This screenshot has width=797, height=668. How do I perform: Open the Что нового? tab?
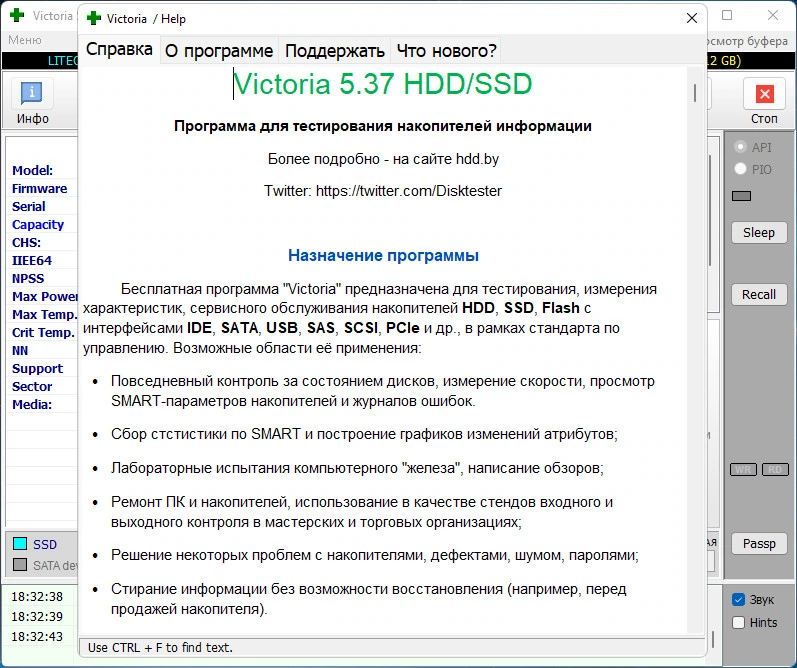tap(446, 50)
